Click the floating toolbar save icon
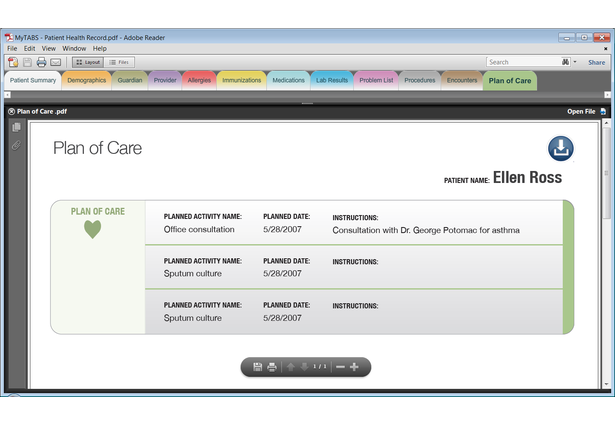615x424 pixels. 257,367
